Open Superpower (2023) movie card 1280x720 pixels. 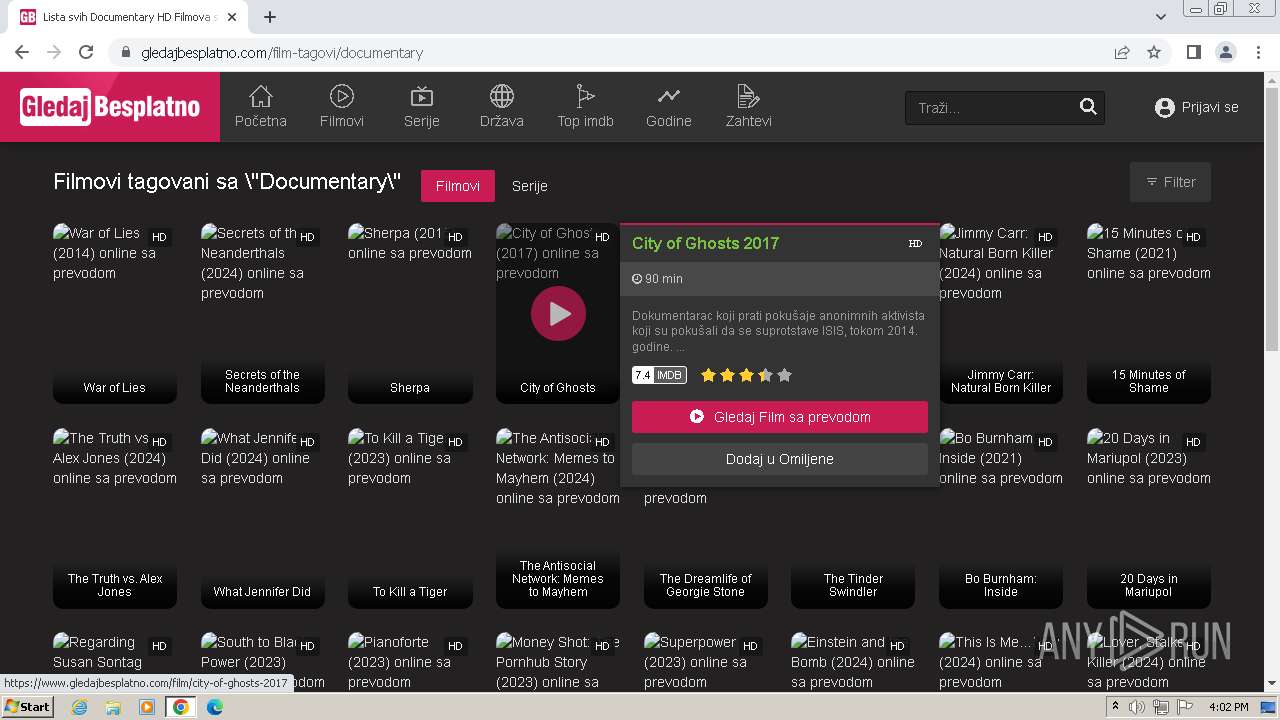[x=706, y=662]
